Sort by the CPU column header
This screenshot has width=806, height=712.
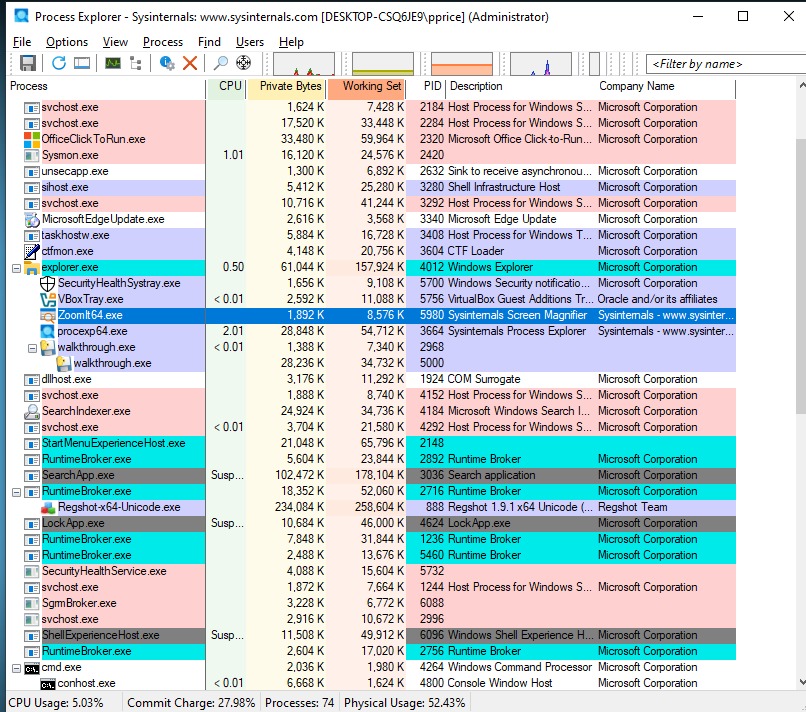(226, 86)
